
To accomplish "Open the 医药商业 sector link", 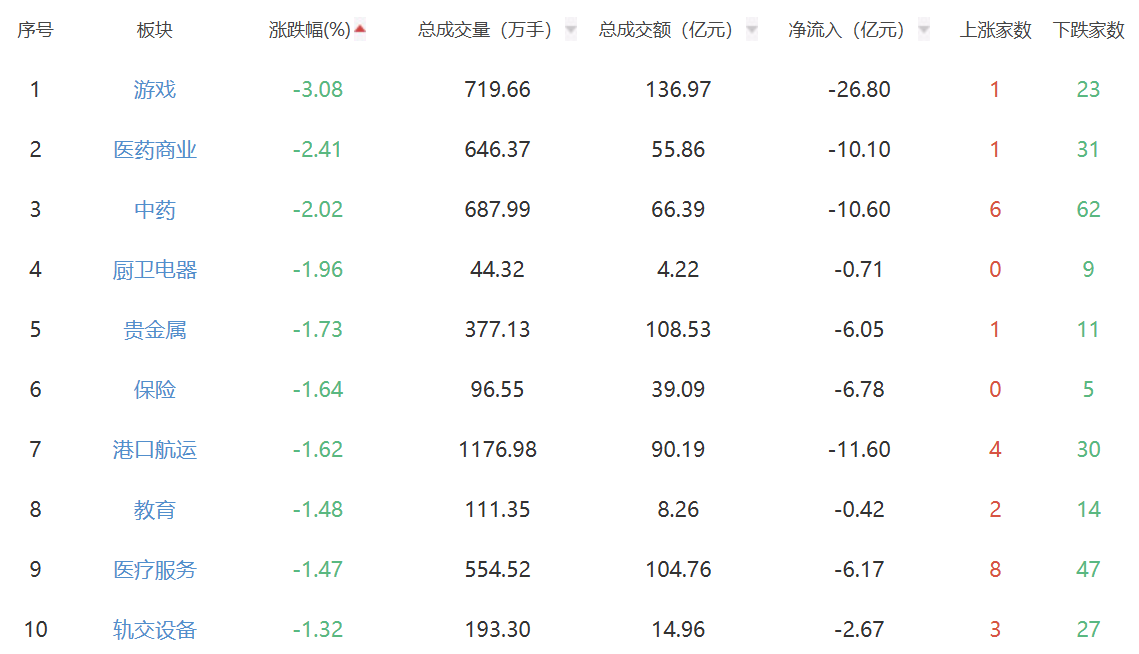I will click(155, 150).
